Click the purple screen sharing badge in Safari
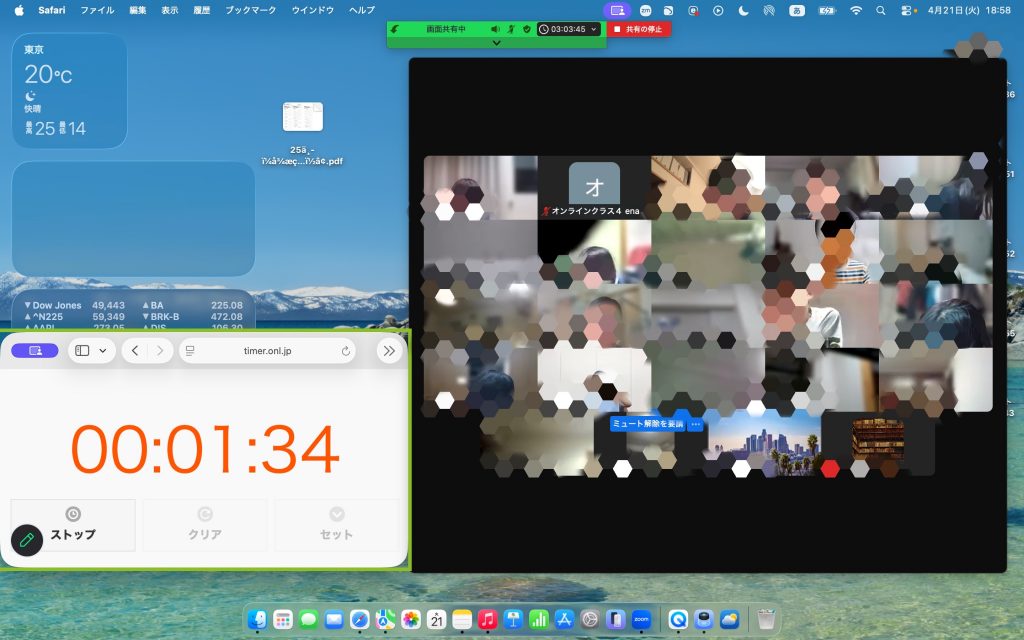Viewport: 1024px width, 640px height. (x=35, y=351)
